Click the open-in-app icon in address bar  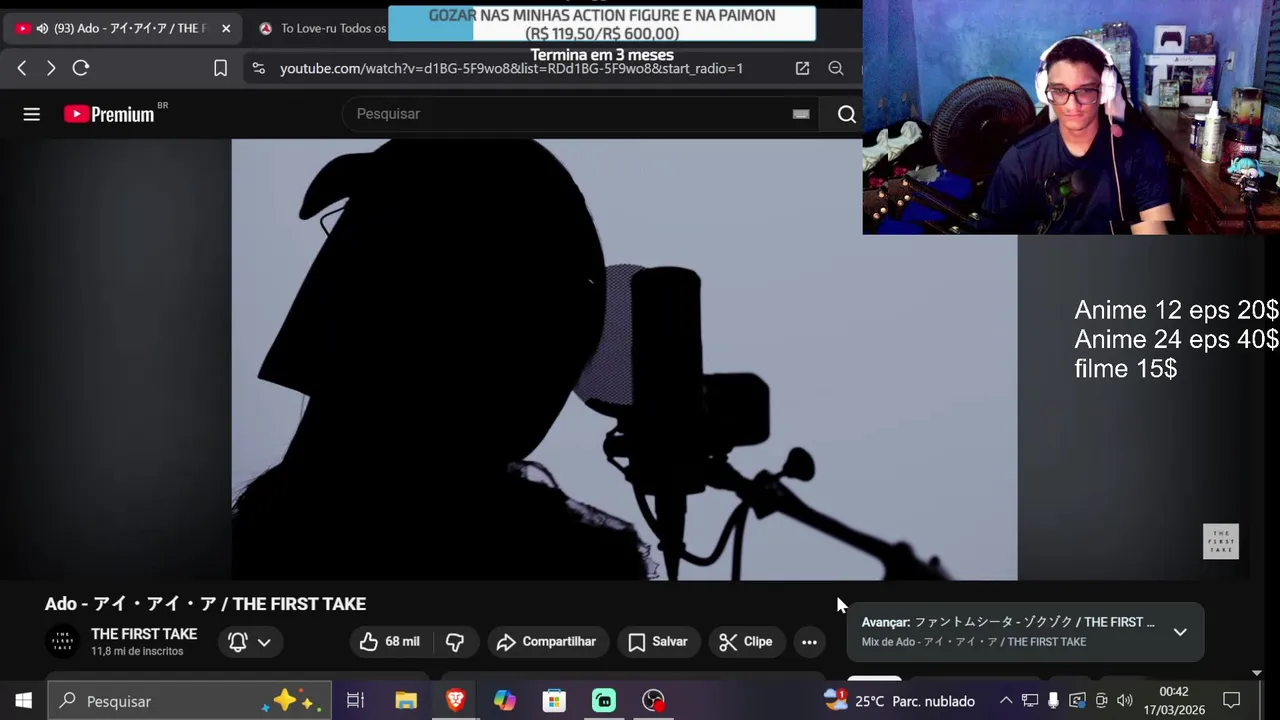[802, 68]
